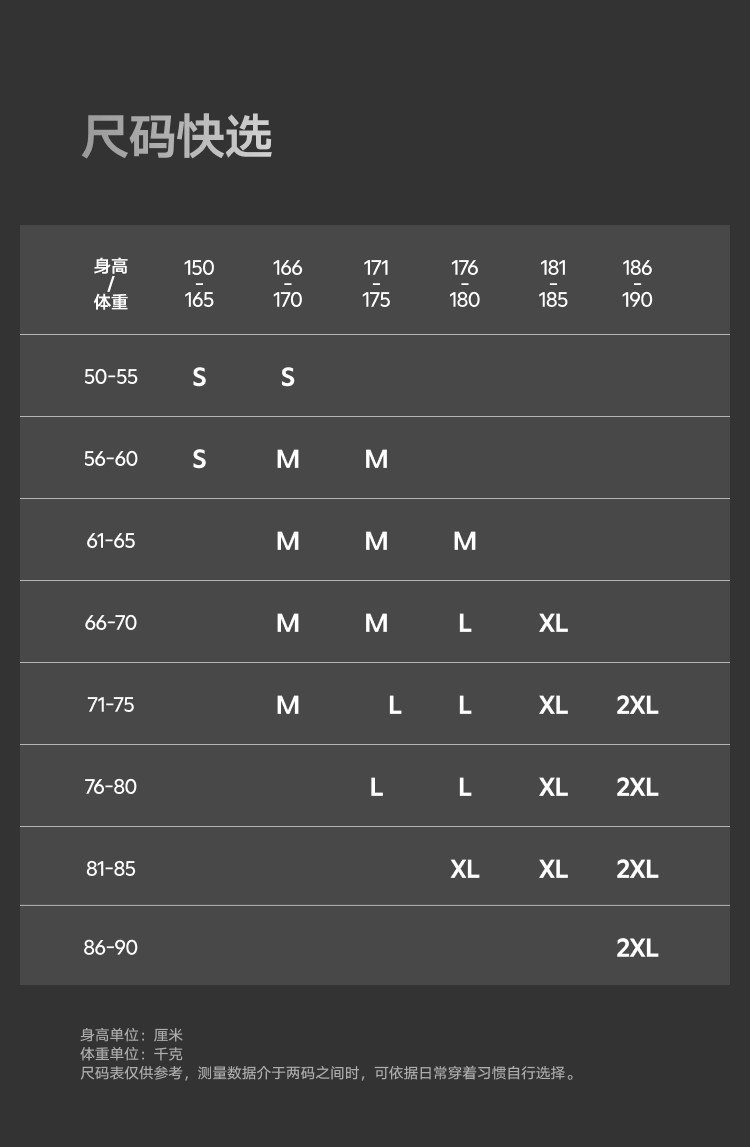Click the 61-65 weight row label

111,541
